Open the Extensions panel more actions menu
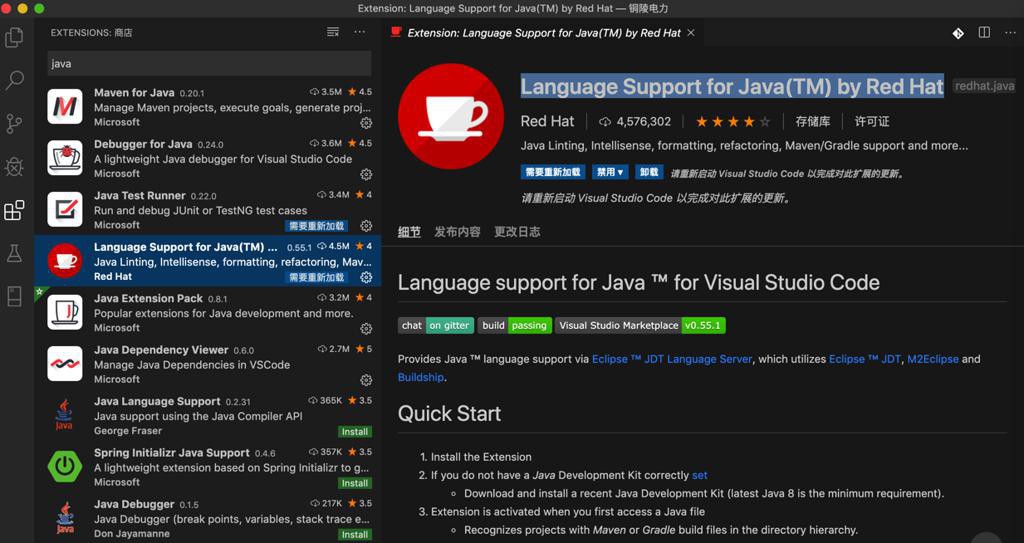The image size is (1024, 543). [x=360, y=32]
